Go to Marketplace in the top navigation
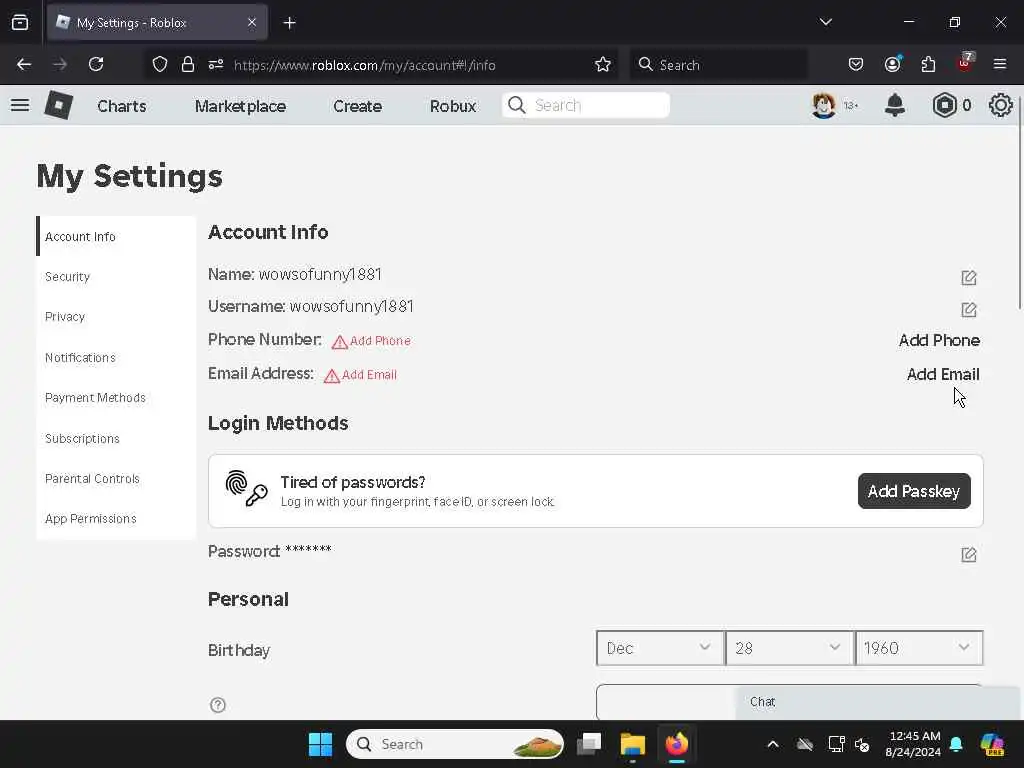This screenshot has height=768, width=1024. [240, 106]
